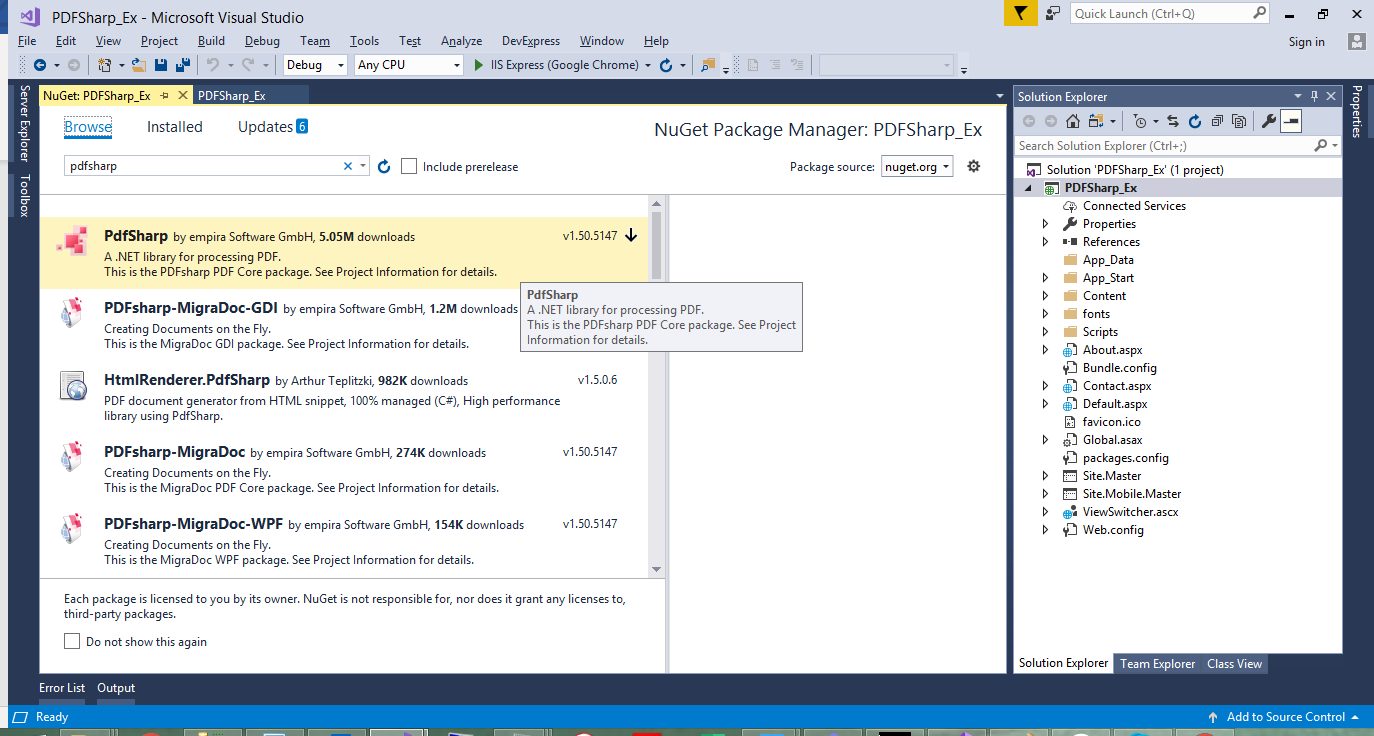Click the New Project toolbar icon

tap(105, 65)
